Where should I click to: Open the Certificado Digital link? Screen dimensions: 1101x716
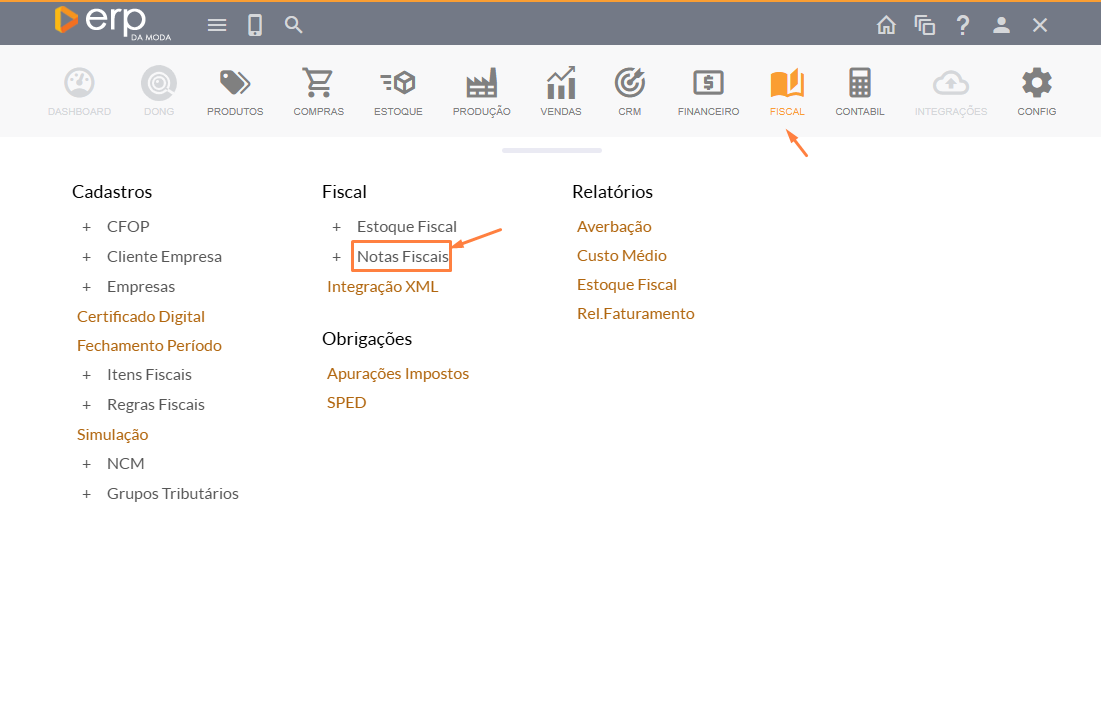coord(141,316)
